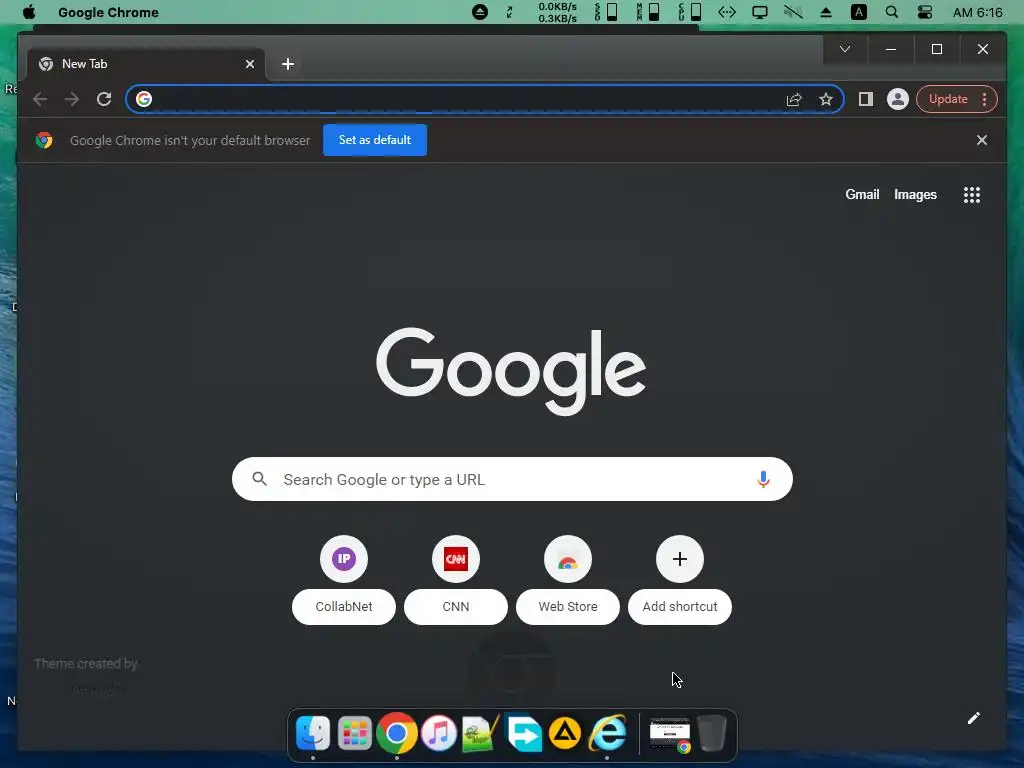Open the CNN shortcut
Viewport: 1024px width, 768px height.
point(456,580)
